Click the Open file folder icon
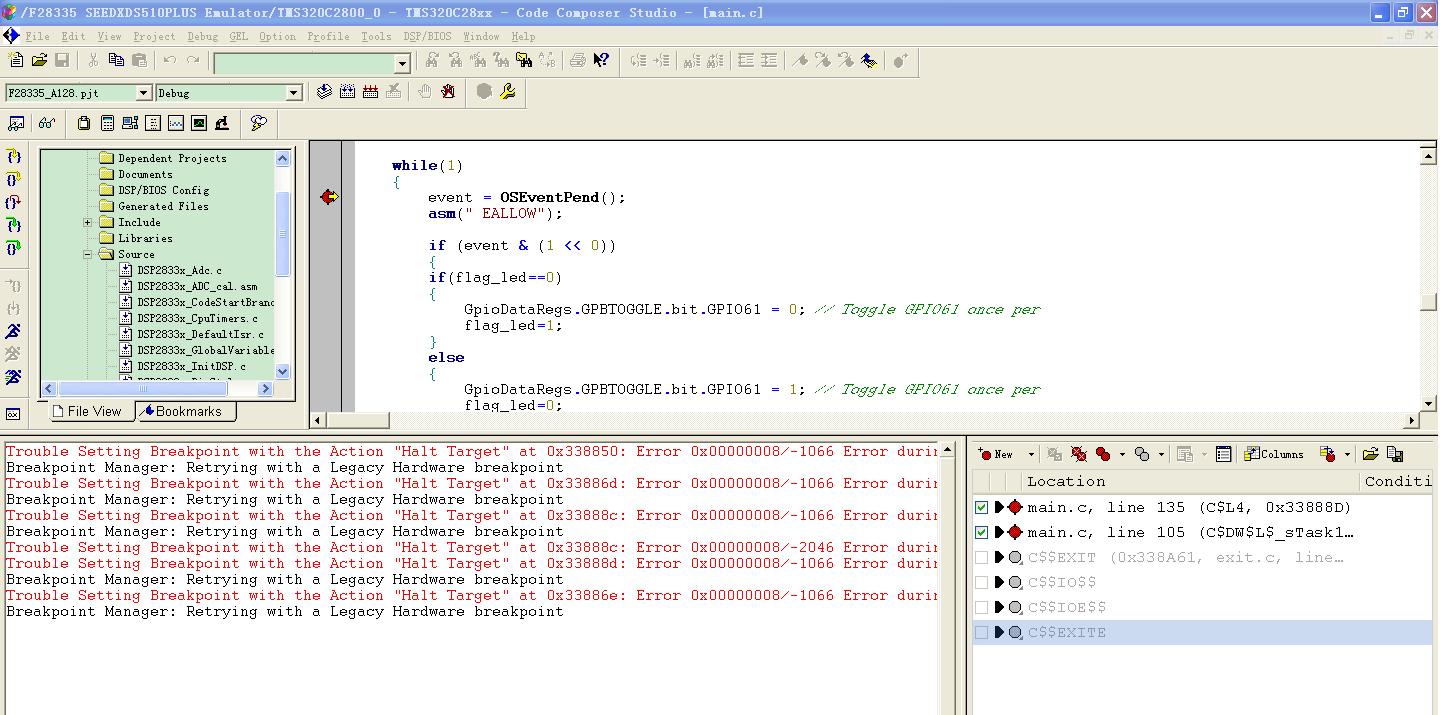This screenshot has height=715, width=1440. point(39,61)
